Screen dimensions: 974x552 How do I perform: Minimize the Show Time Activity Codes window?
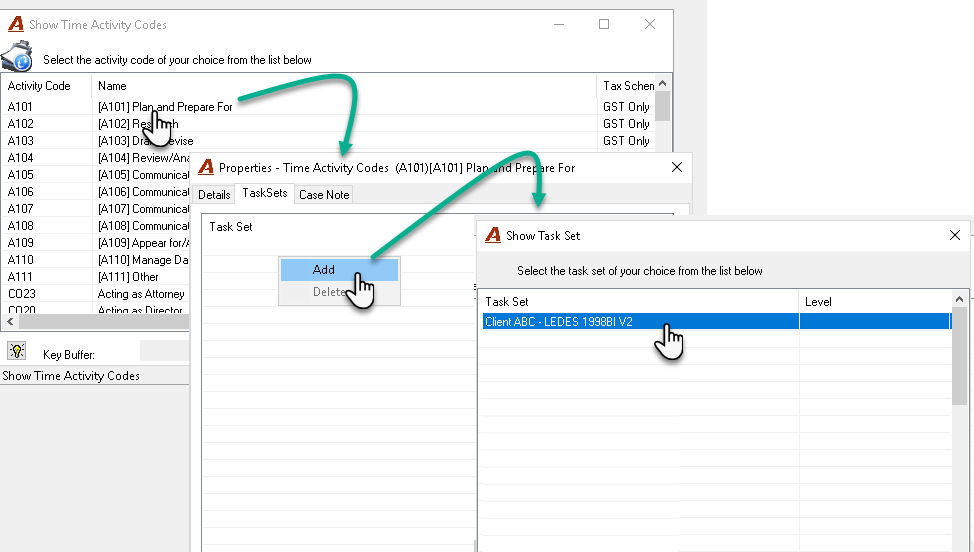559,24
